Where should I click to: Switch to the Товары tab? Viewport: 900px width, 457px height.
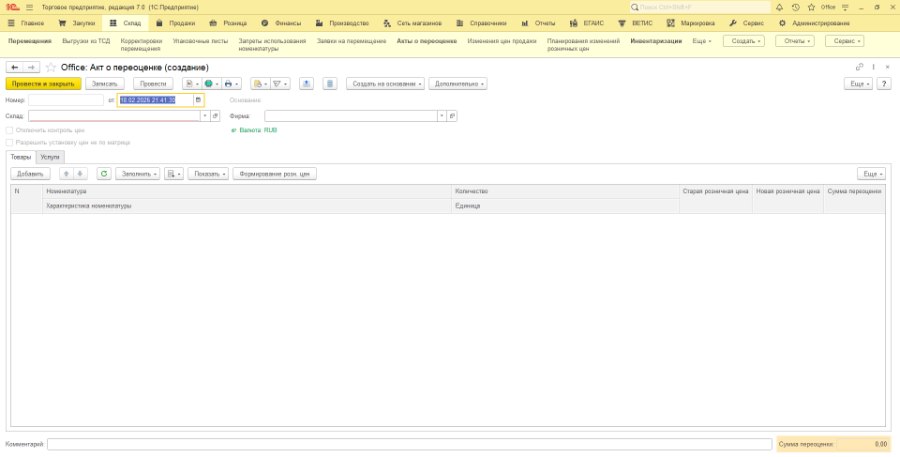21,157
